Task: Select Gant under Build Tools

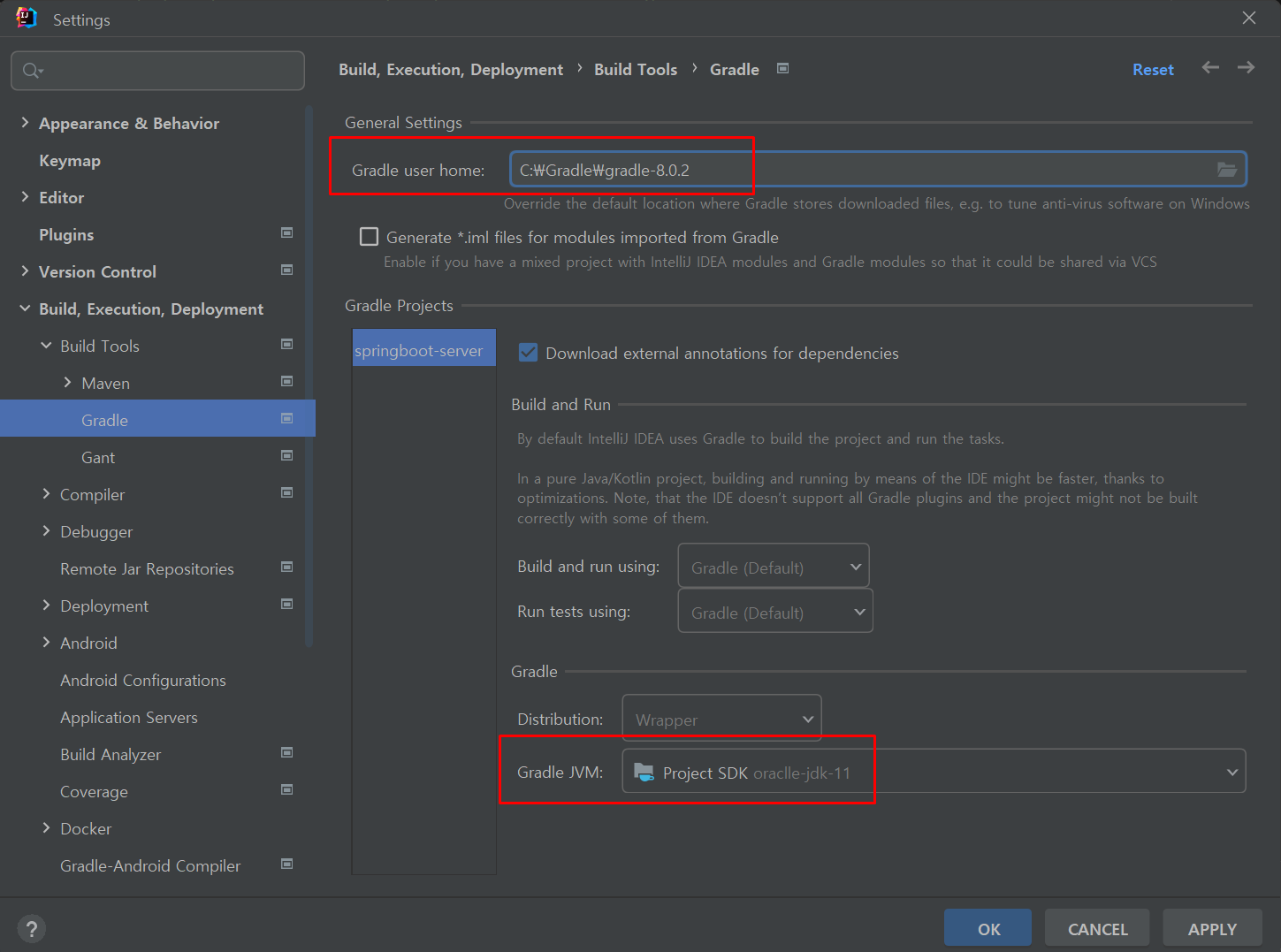Action: click(x=98, y=457)
